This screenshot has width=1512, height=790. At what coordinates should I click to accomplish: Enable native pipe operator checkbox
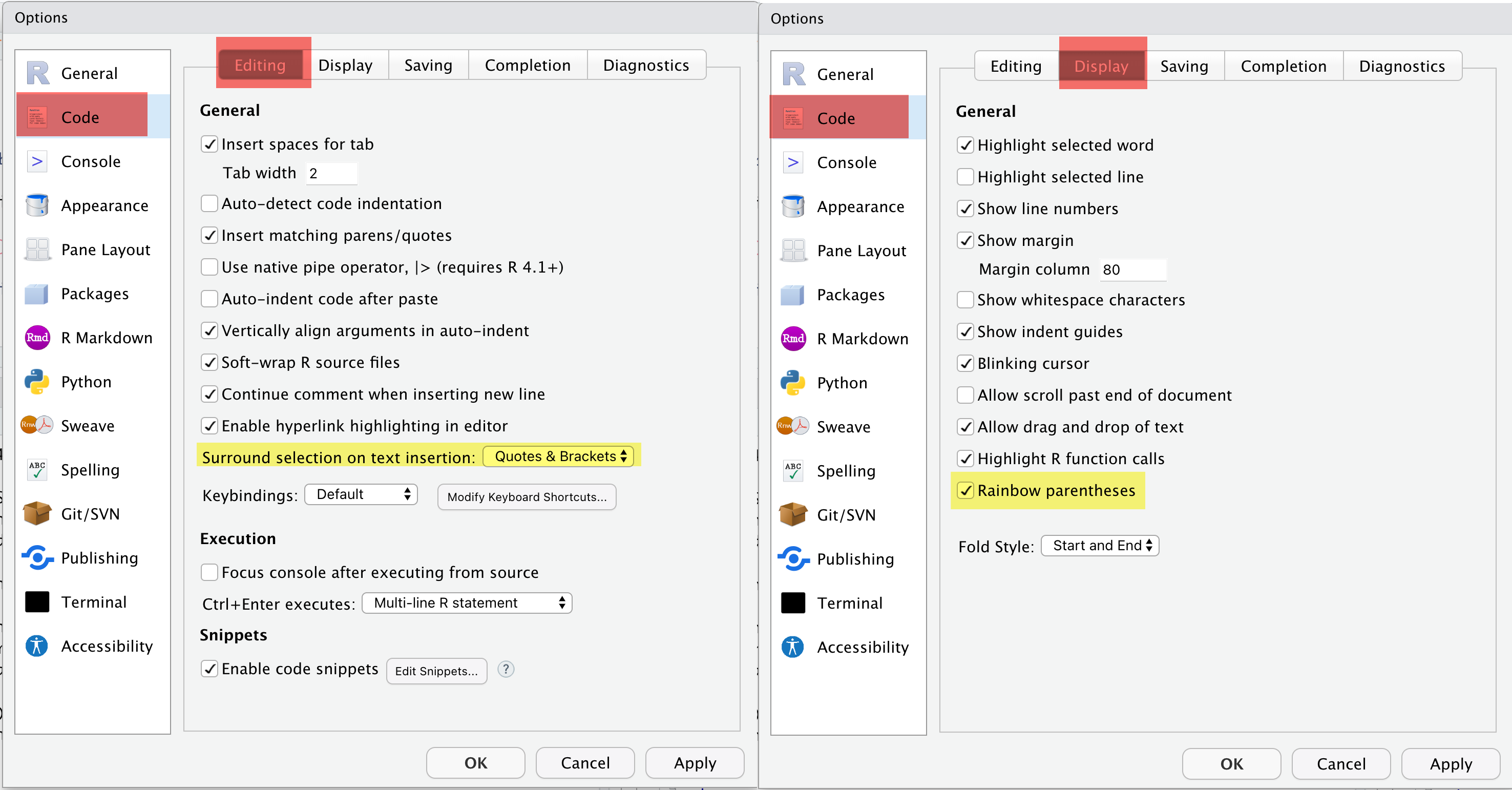[x=209, y=267]
